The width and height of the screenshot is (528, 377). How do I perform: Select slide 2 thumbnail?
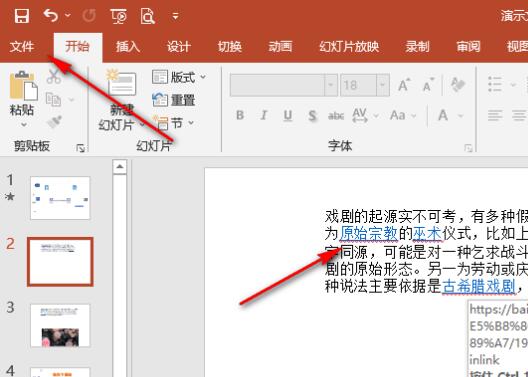(x=60, y=262)
